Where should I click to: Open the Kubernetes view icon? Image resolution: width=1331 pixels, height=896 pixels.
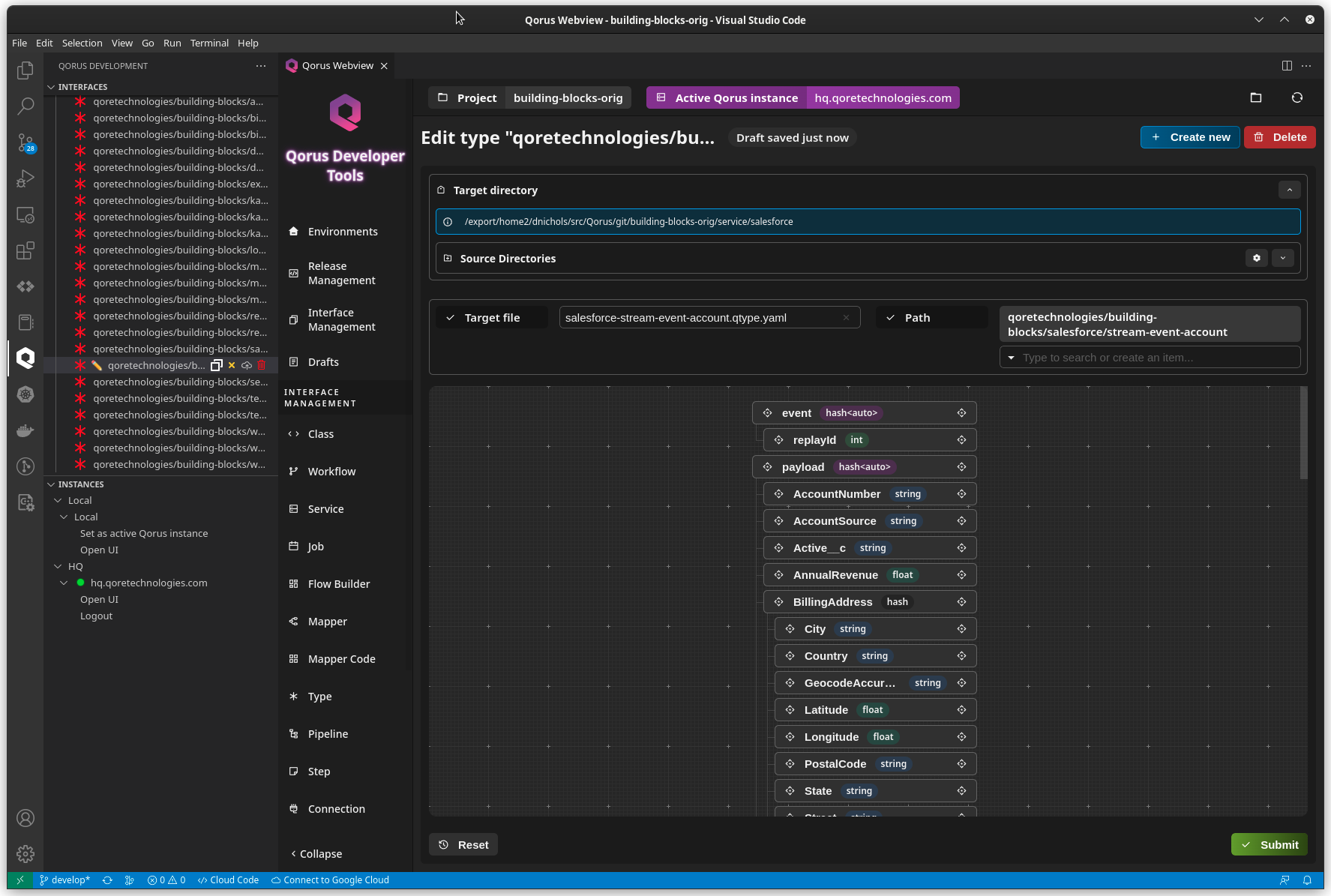(25, 394)
